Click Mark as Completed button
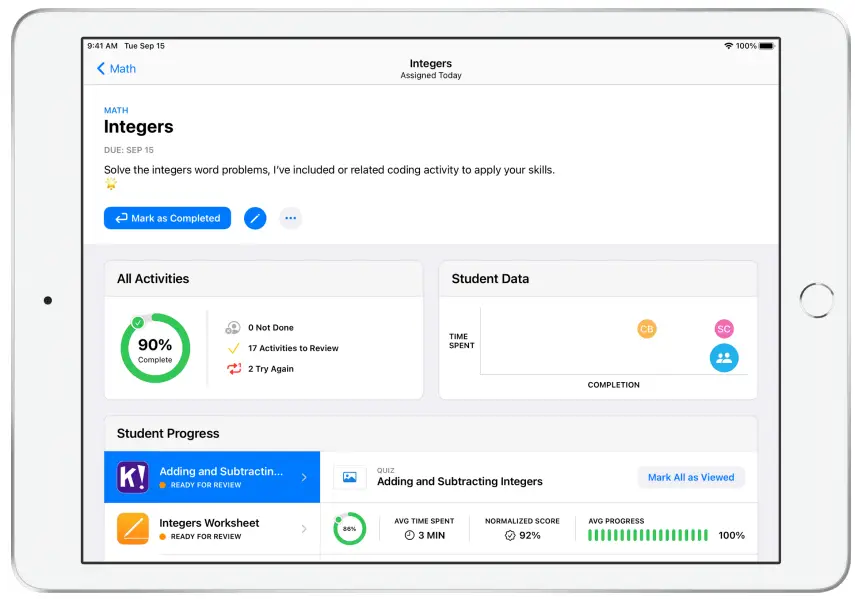The width and height of the screenshot is (855, 599). click(167, 218)
